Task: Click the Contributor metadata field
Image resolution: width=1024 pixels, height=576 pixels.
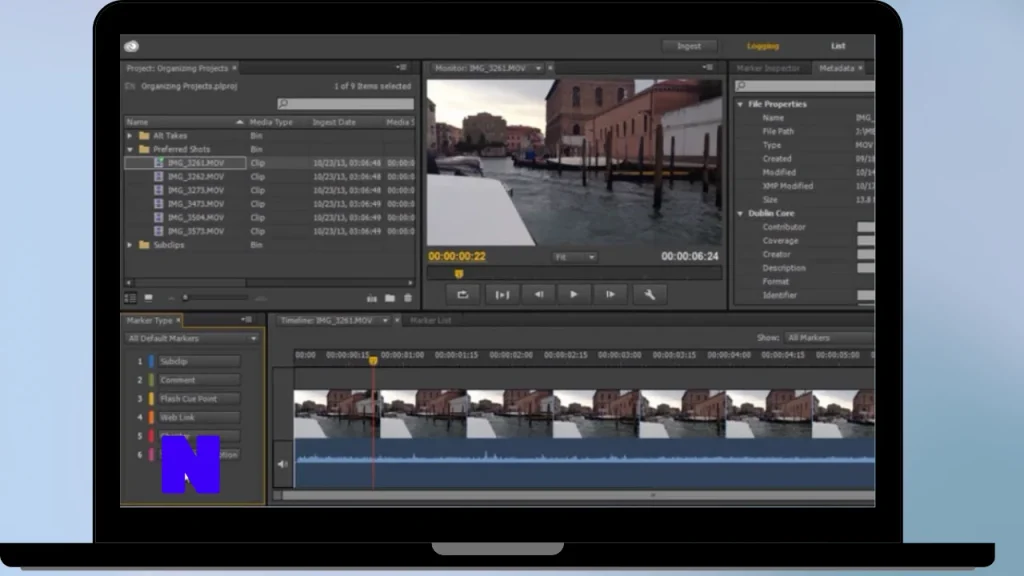Action: tap(866, 227)
